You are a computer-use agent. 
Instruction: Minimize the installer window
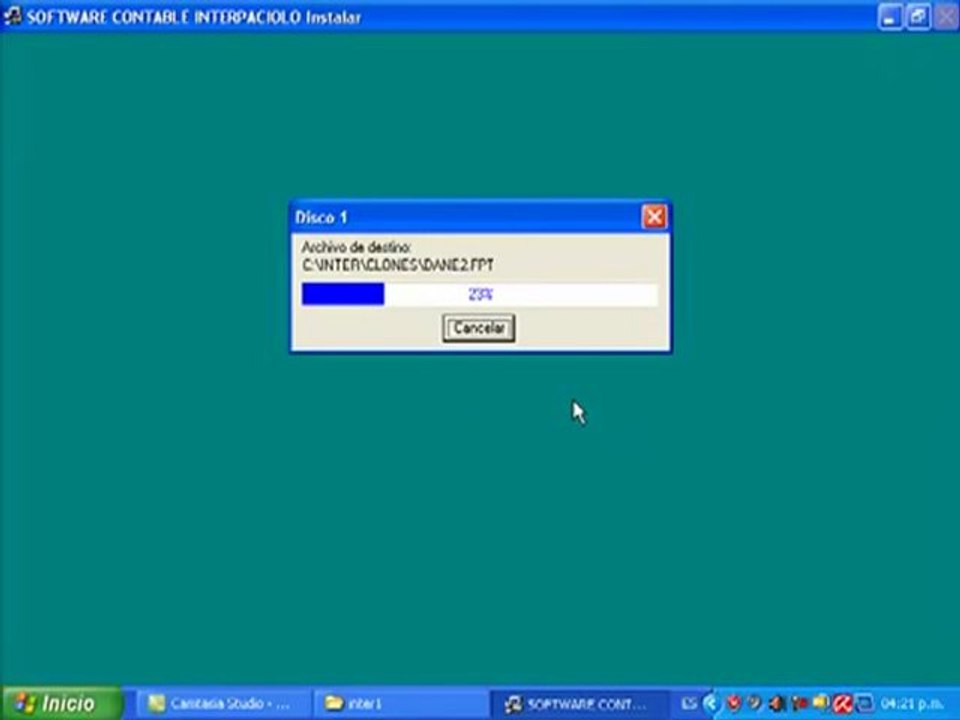[x=890, y=17]
